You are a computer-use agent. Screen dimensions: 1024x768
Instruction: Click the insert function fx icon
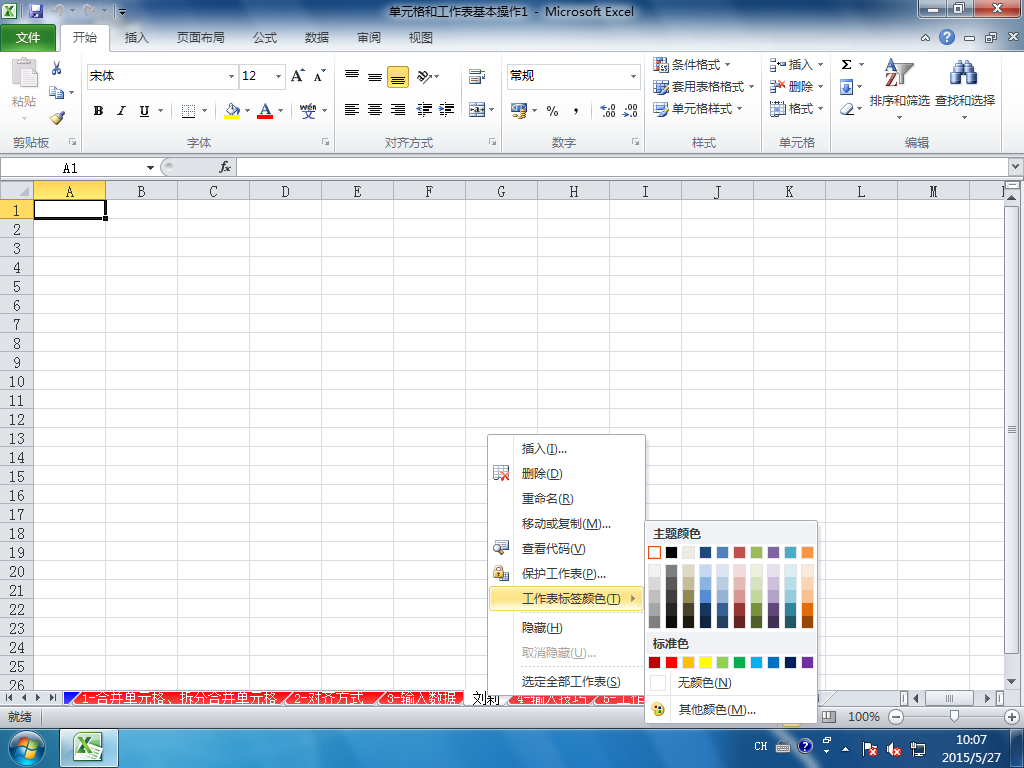[225, 167]
